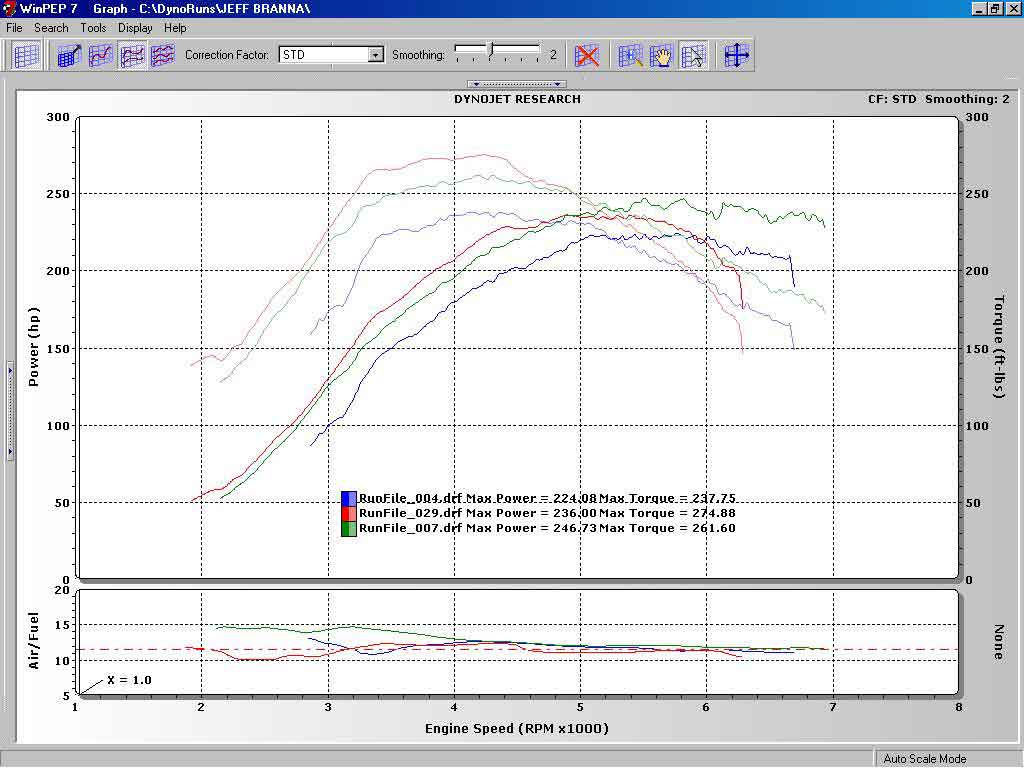The image size is (1024, 768).
Task: Click the export graph icon with arrow
Action: point(69,56)
